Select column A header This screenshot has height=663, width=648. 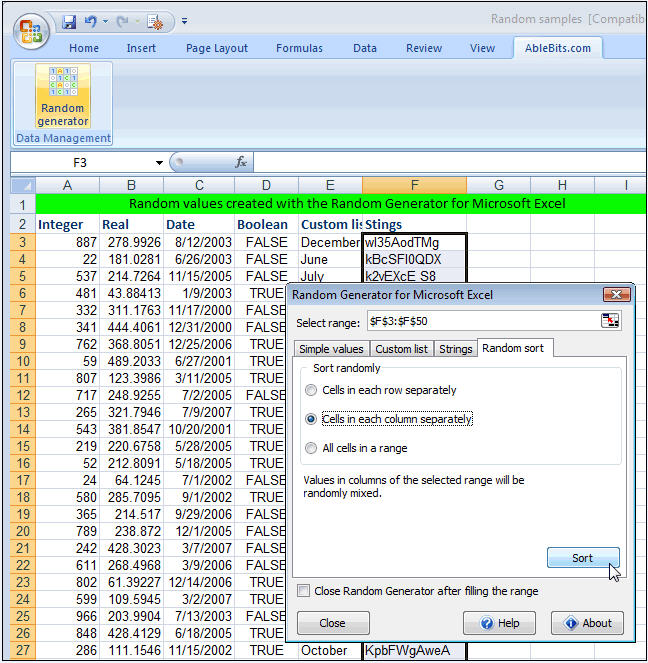68,185
